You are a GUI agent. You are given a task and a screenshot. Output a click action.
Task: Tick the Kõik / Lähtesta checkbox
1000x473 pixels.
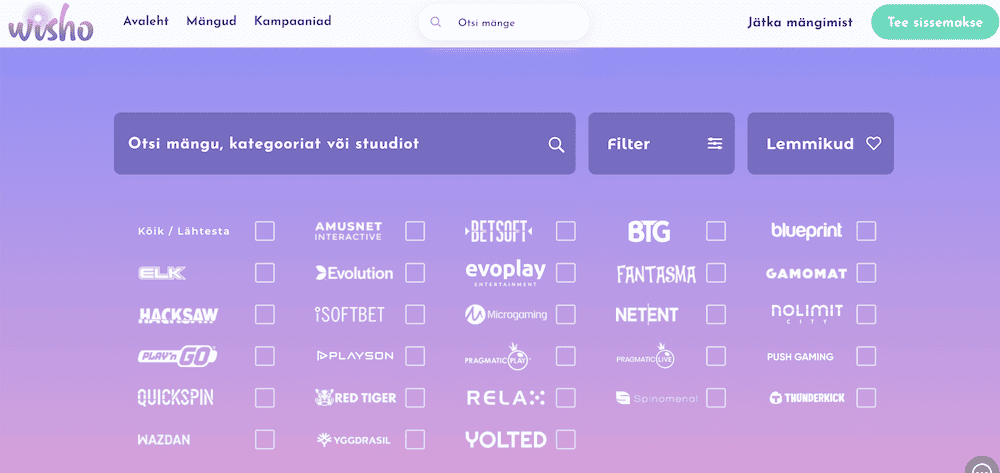pos(265,231)
